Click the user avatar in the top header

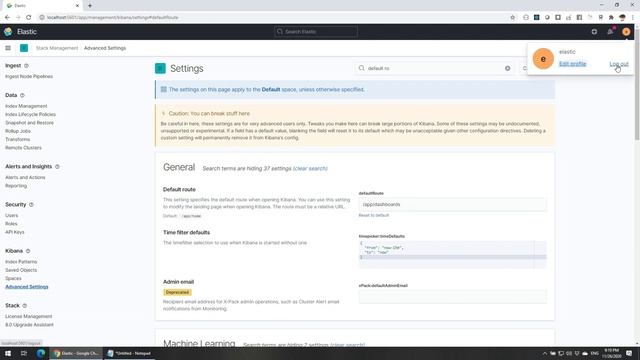click(x=626, y=31)
